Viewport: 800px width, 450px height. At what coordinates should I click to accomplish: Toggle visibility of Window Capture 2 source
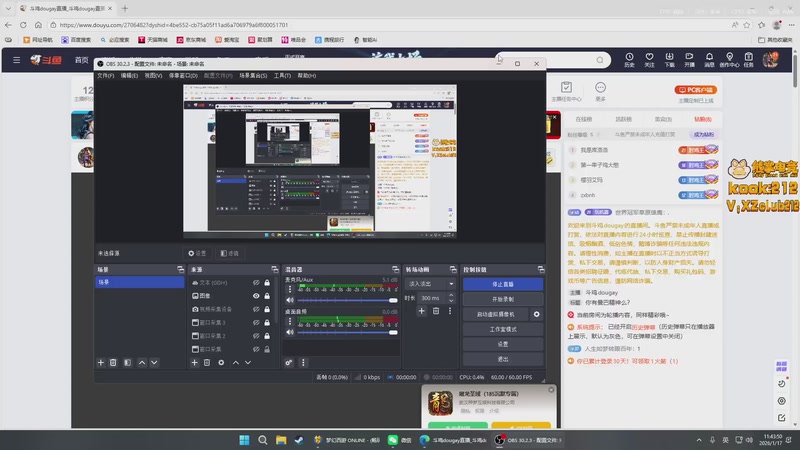click(x=256, y=336)
